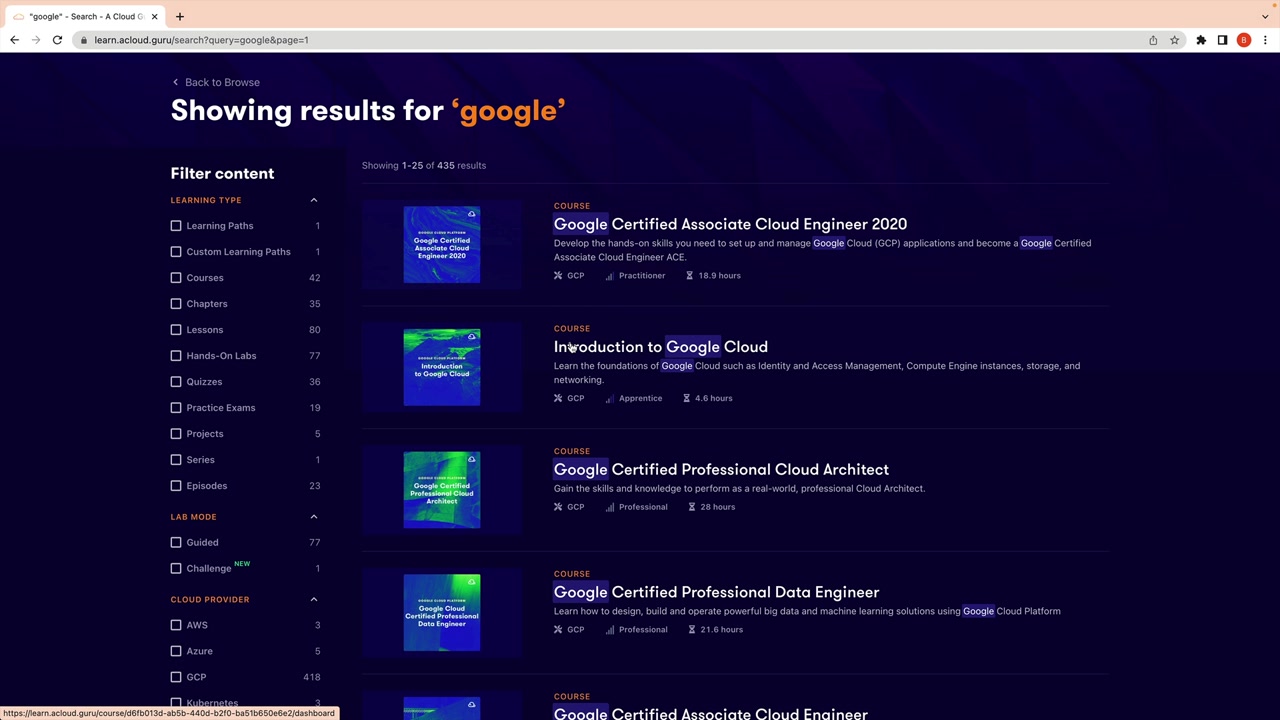1280x720 pixels.
Task: Go Back to Browse
Action: coord(215,82)
